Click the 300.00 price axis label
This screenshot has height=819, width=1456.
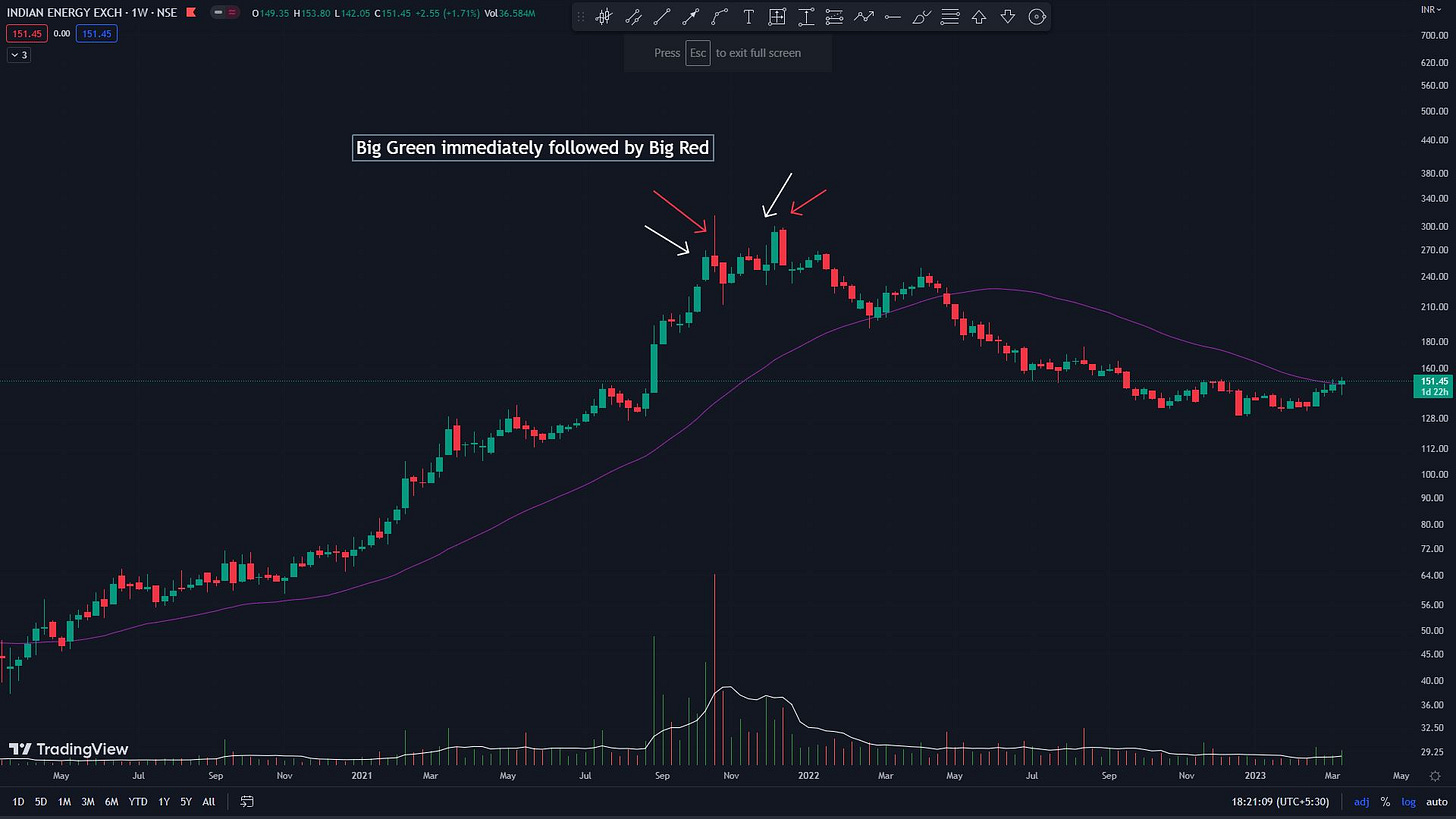click(x=1433, y=227)
